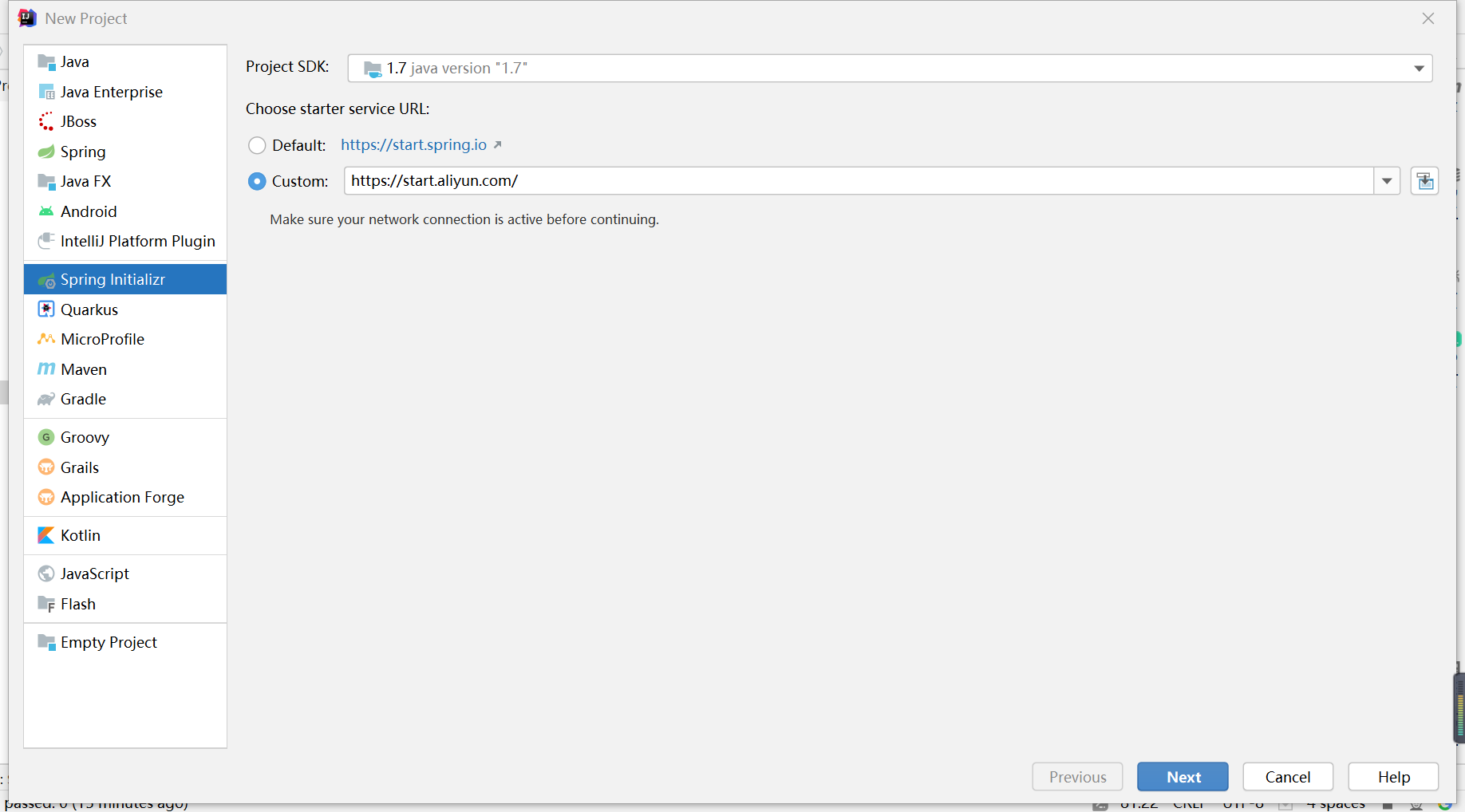
Task: Open the IntelliJ Platform Plugin generator
Action: pyautogui.click(x=137, y=241)
